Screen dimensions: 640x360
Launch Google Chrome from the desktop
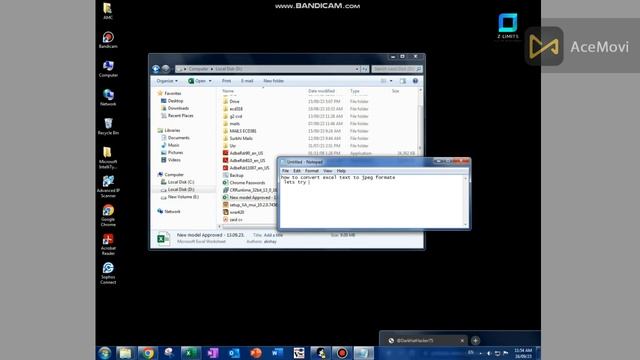(x=108, y=216)
